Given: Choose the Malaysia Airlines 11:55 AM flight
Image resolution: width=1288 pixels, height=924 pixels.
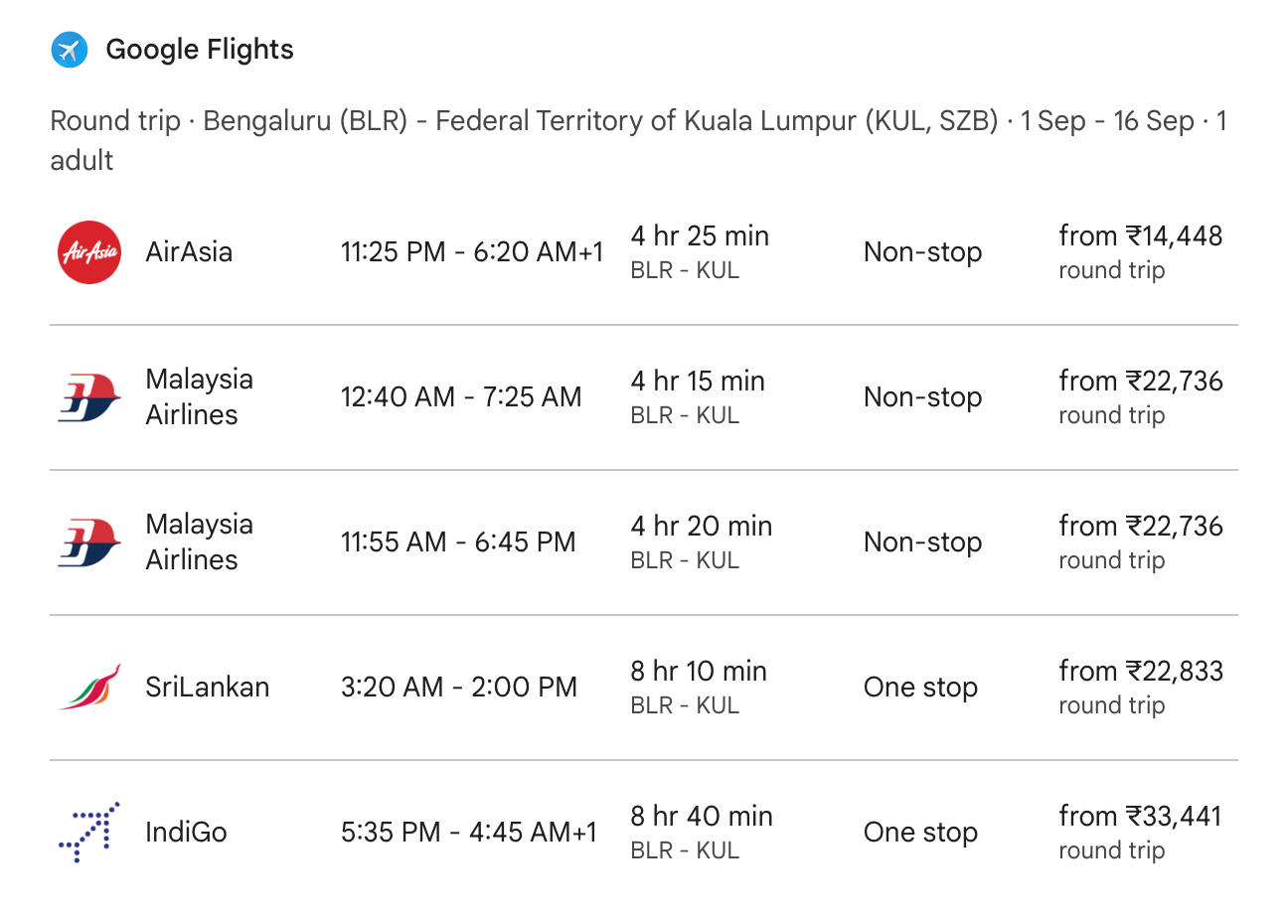Looking at the screenshot, I should (458, 542).
